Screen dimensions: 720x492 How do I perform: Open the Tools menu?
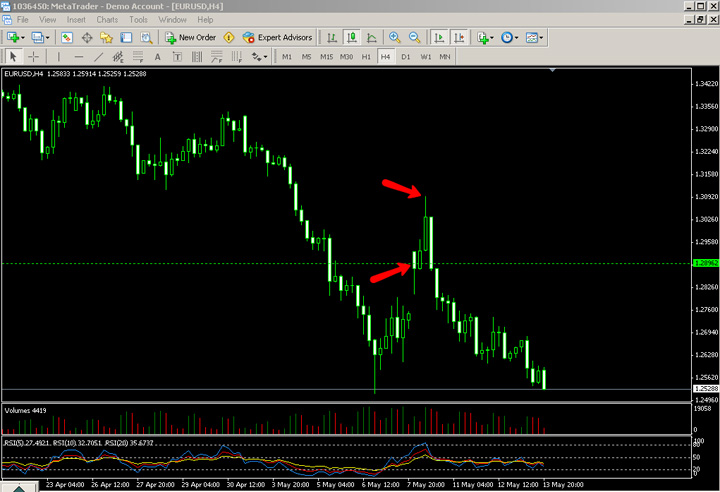pyautogui.click(x=138, y=20)
